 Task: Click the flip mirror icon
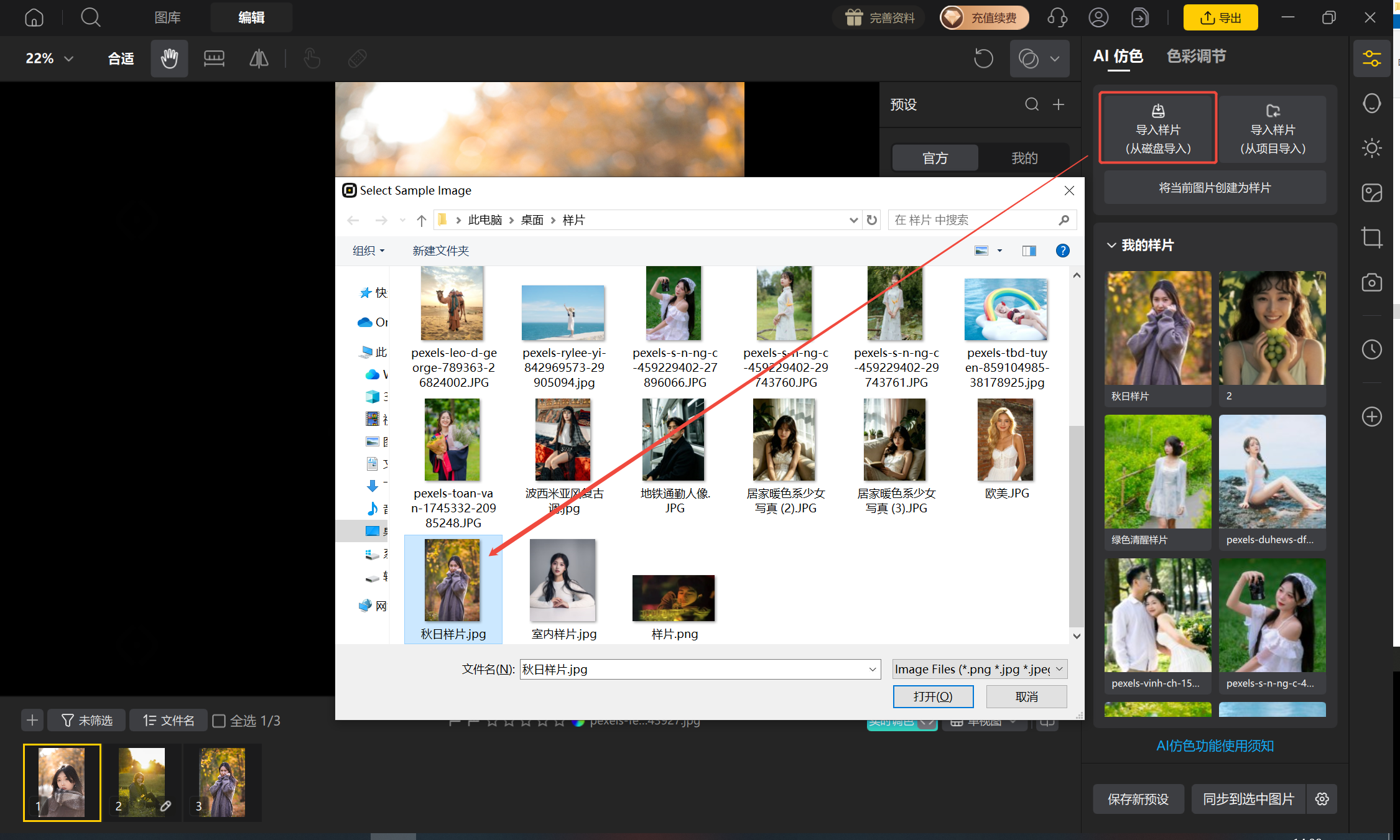click(x=259, y=58)
